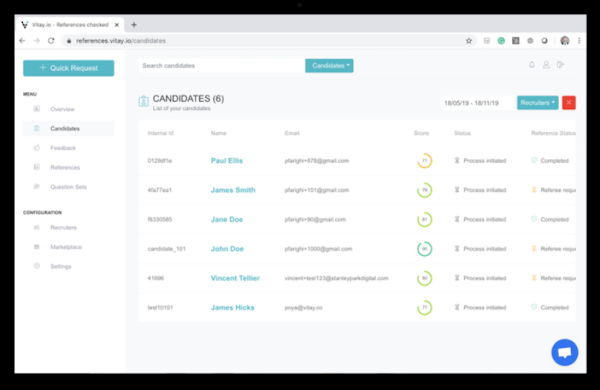This screenshot has width=600, height=390.
Task: Open candidate Paul Ellis
Action: click(227, 161)
